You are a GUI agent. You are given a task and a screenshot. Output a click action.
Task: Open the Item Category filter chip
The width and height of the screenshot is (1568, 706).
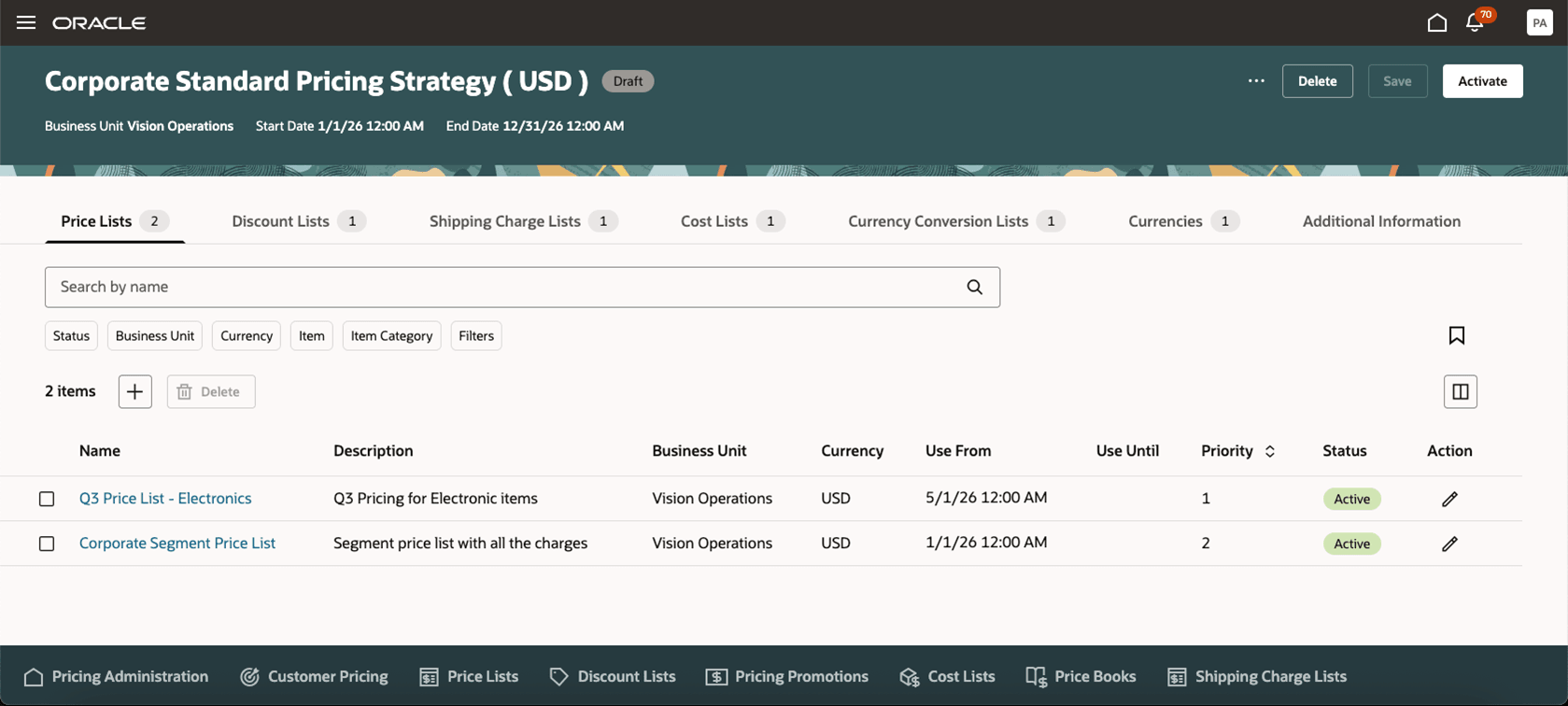point(391,336)
